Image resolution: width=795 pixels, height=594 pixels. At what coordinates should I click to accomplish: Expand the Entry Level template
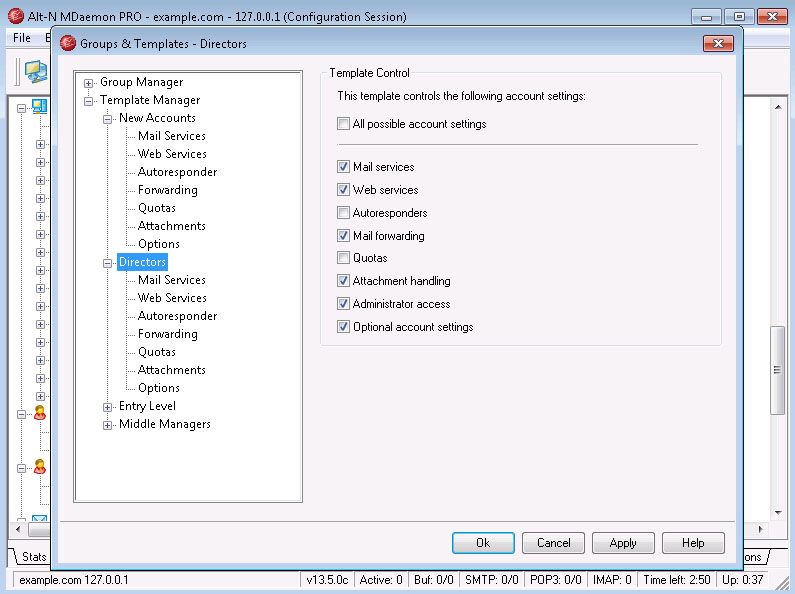point(107,407)
